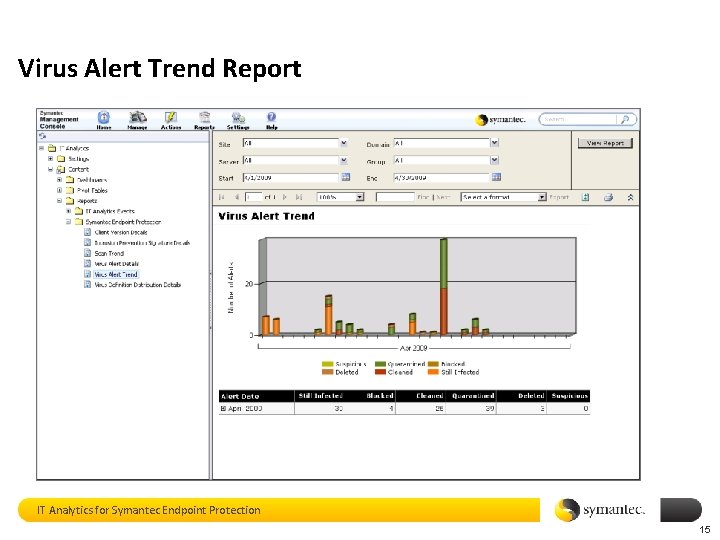Select Intrusion Prevention Signature Details report
The width and height of the screenshot is (720, 540).
point(142,242)
